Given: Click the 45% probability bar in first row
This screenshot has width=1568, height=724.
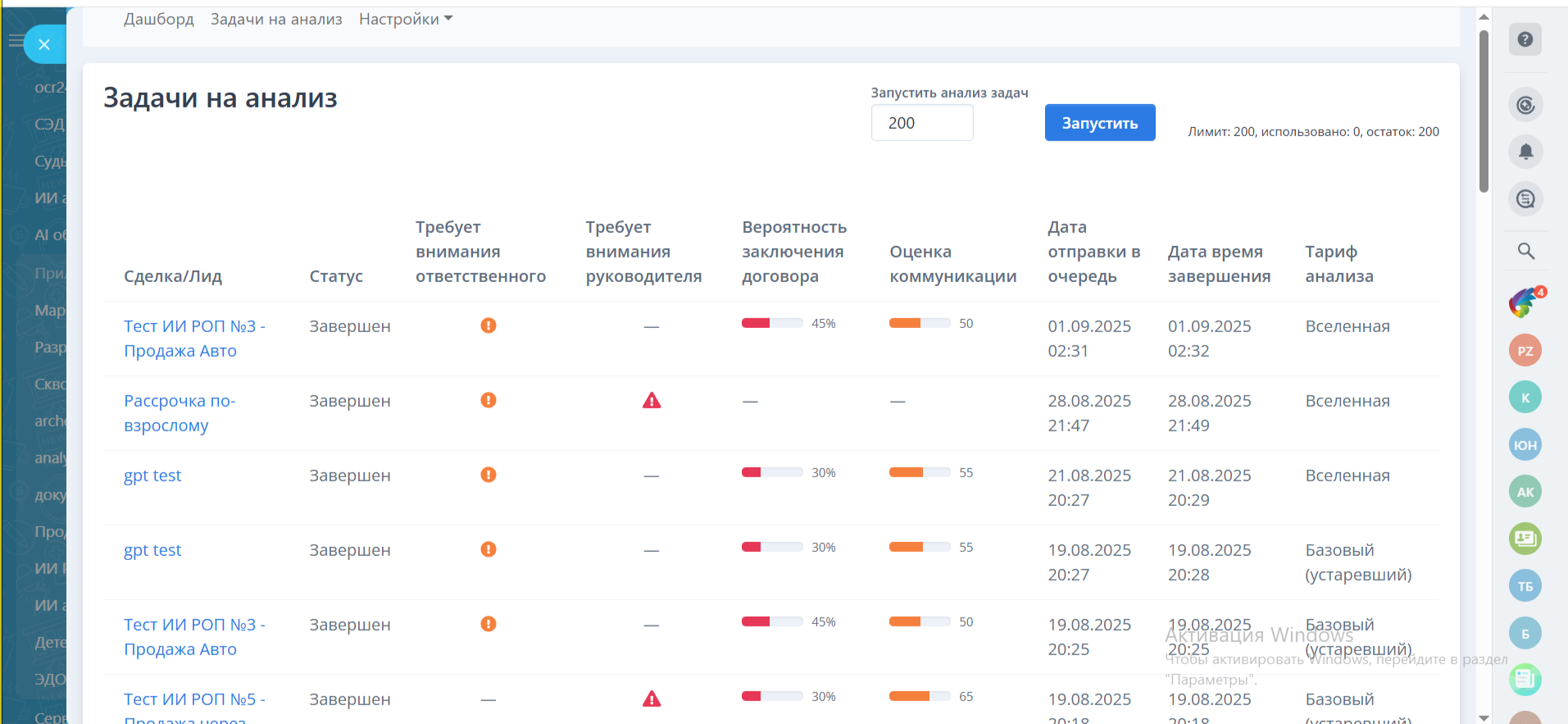Looking at the screenshot, I should (771, 323).
